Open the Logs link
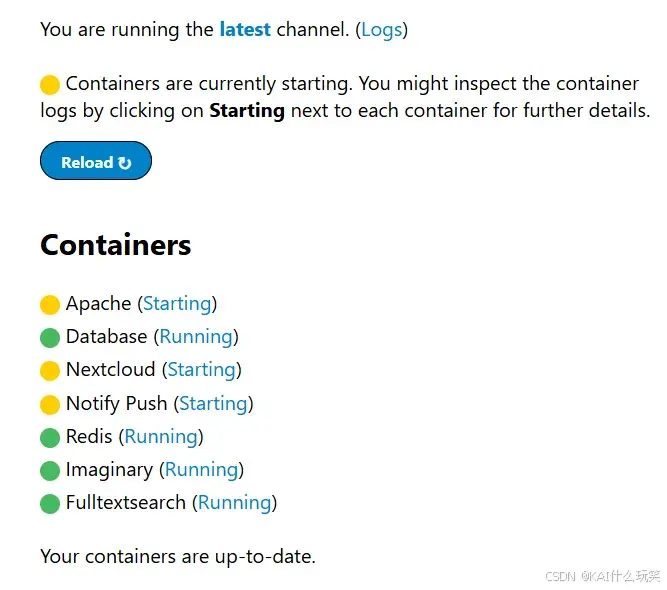667x590 pixels. pos(382,30)
